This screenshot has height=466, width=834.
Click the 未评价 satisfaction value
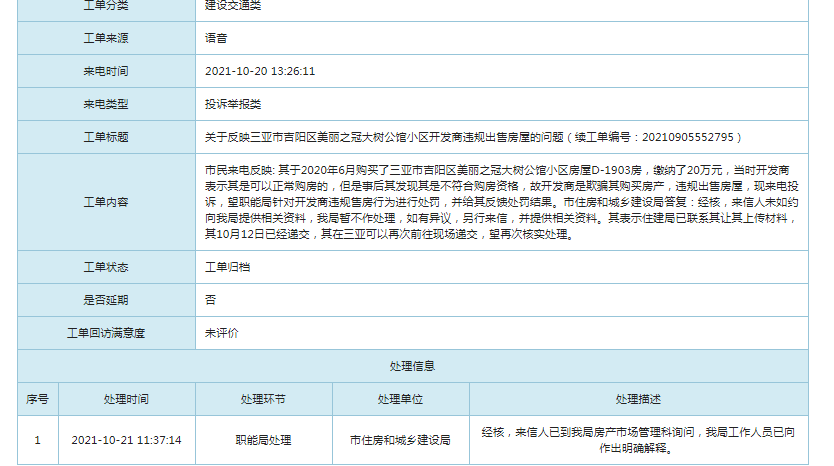click(x=222, y=333)
